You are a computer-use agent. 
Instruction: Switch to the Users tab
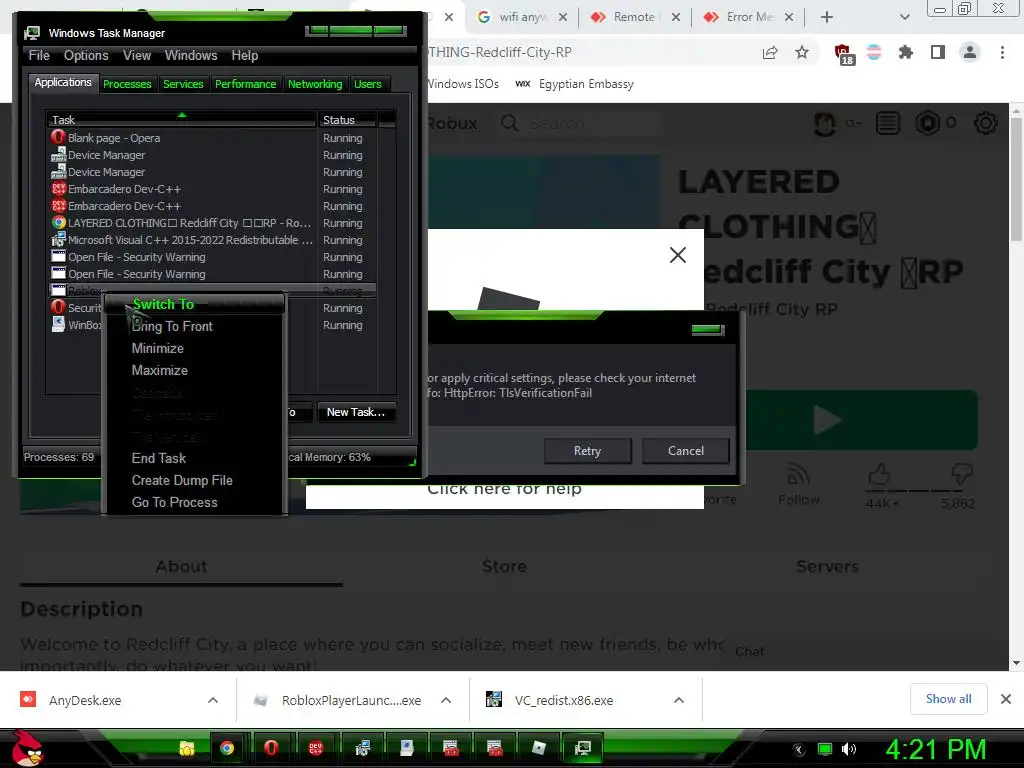point(368,84)
